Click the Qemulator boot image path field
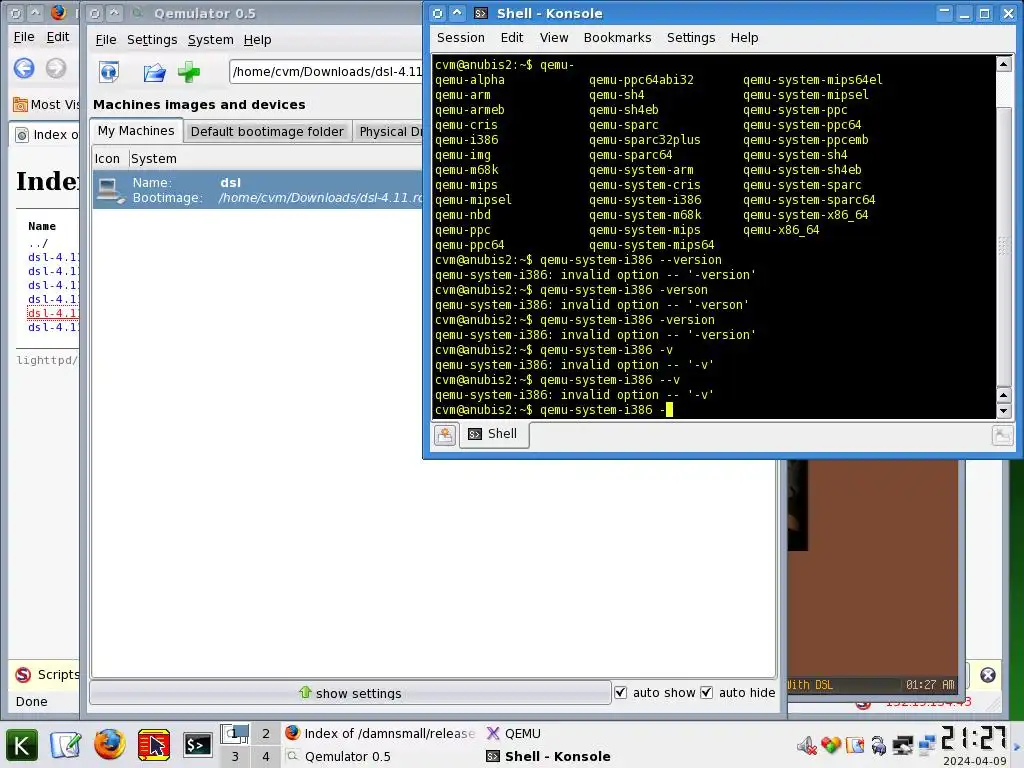The height and width of the screenshot is (768, 1024). point(327,72)
